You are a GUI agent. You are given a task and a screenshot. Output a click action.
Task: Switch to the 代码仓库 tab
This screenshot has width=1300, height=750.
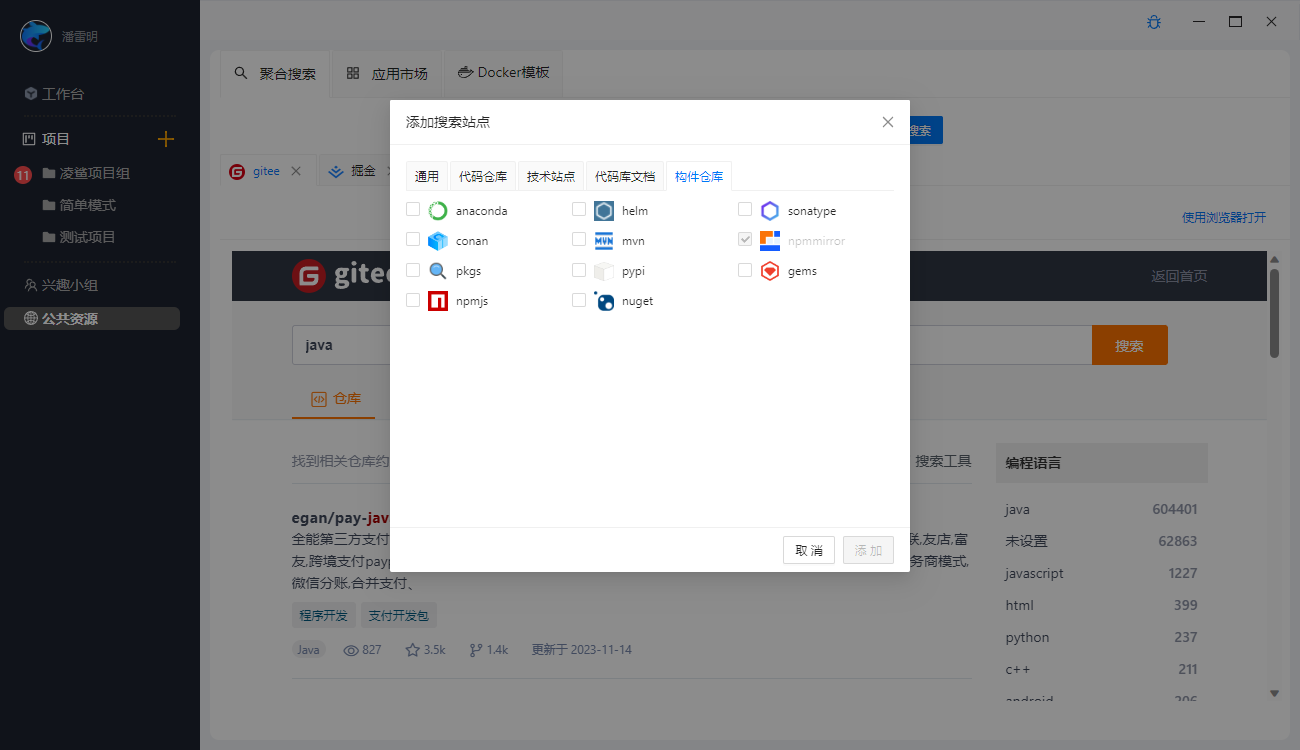[x=483, y=176]
